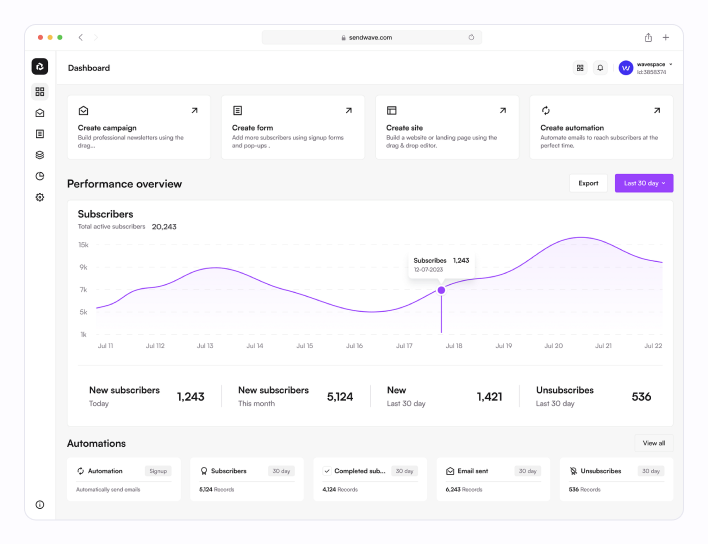708x544 pixels.
Task: Open a new tab with plus icon
Action: pyautogui.click(x=666, y=37)
